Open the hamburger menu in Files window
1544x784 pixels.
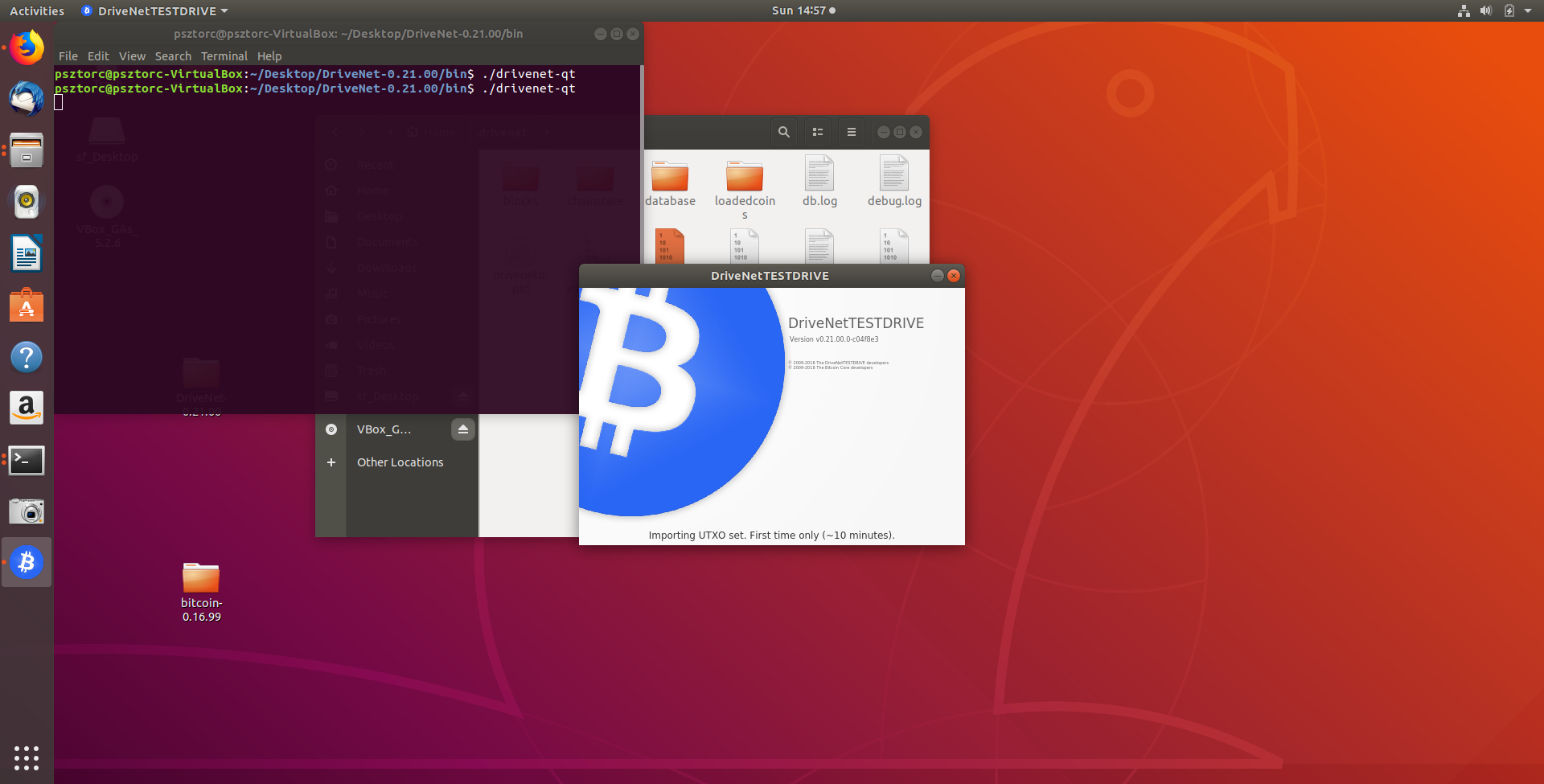point(852,132)
